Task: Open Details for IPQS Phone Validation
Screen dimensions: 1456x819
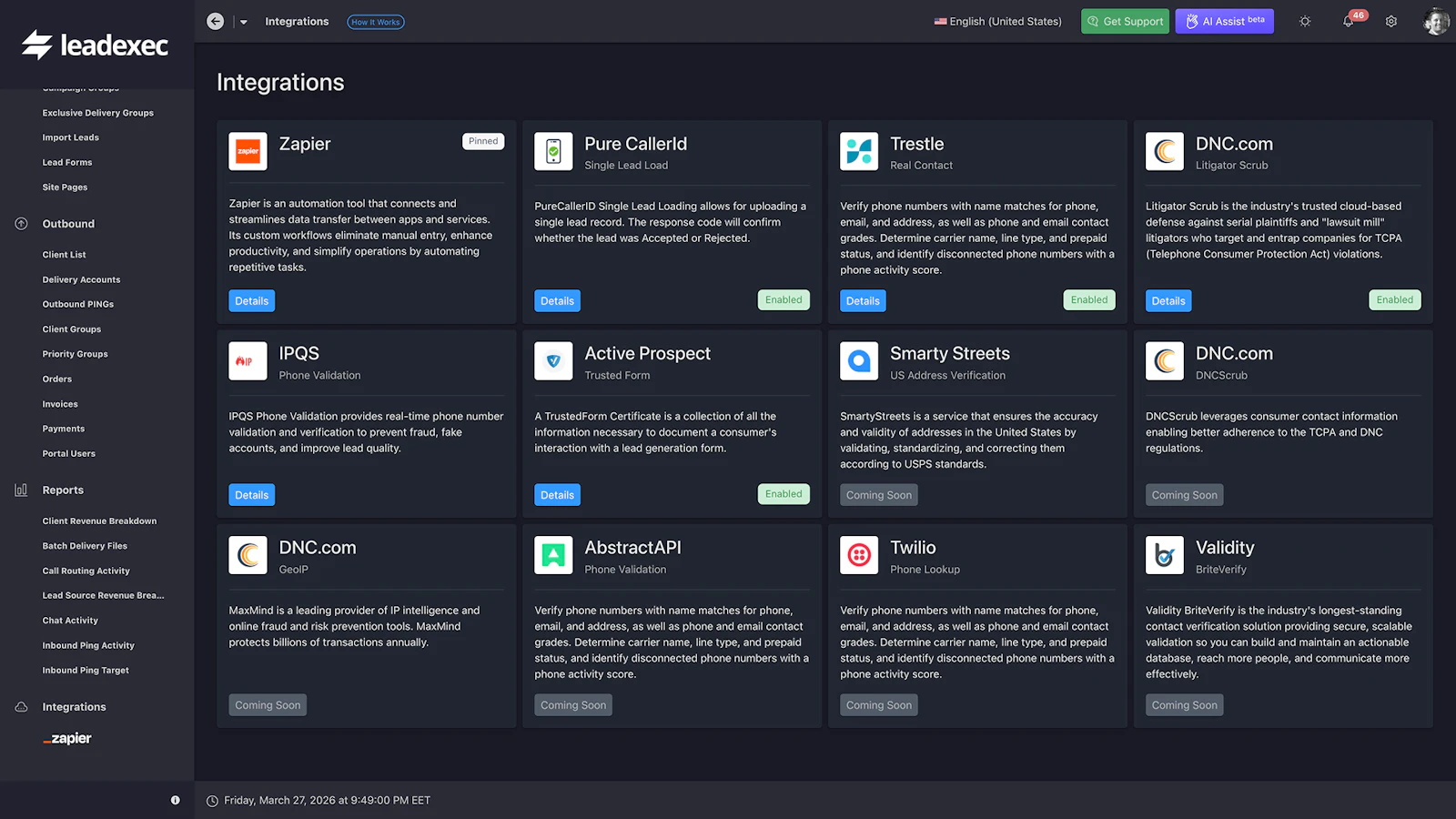Action: pyautogui.click(x=252, y=495)
